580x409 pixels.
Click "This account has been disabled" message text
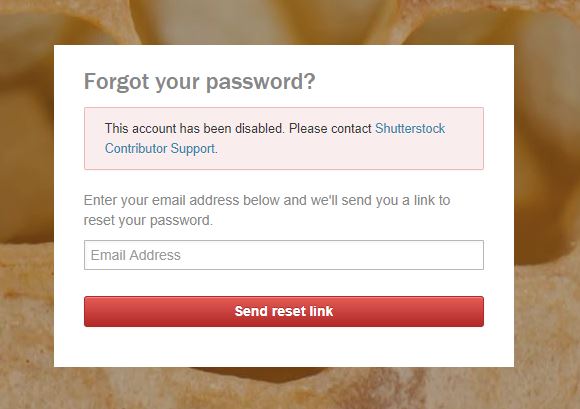coord(194,129)
